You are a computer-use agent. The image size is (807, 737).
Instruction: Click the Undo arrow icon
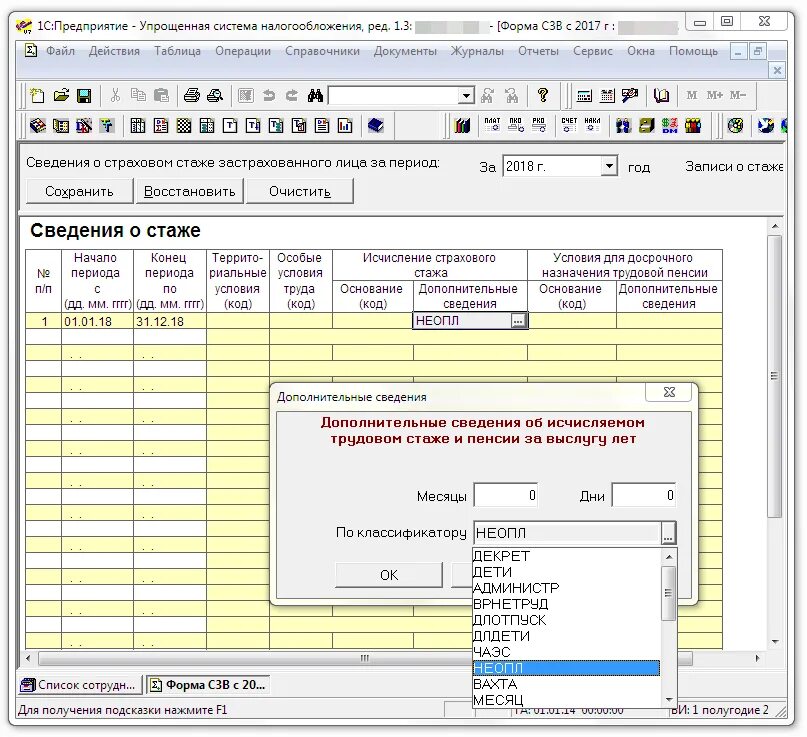coord(269,96)
